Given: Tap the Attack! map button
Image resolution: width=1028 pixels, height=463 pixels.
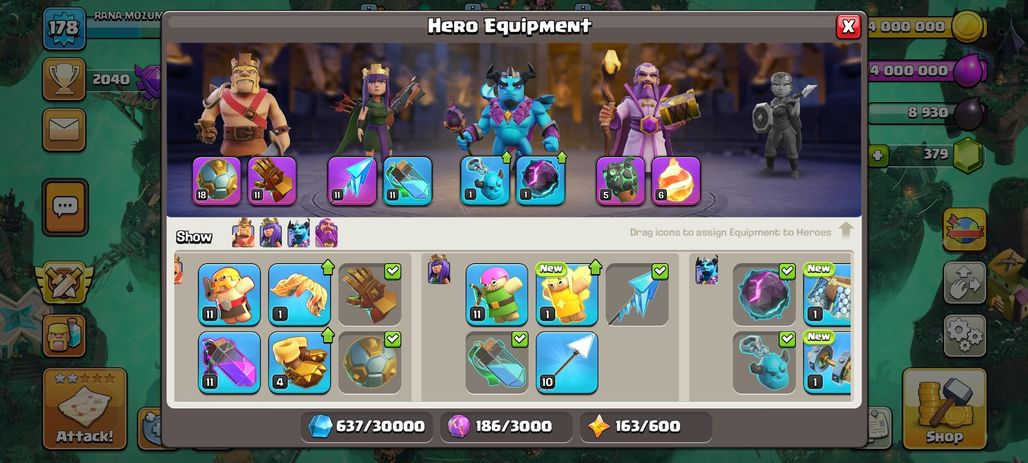Looking at the screenshot, I should (x=85, y=409).
